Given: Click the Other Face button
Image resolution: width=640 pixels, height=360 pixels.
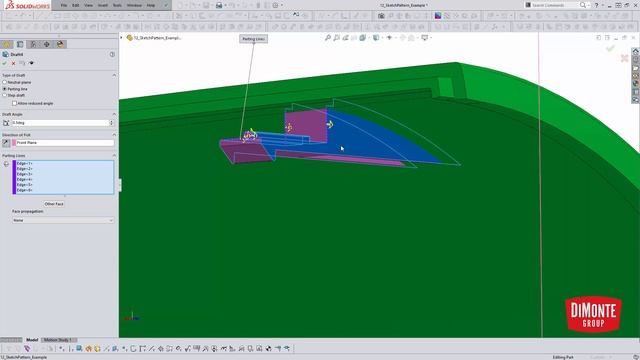Looking at the screenshot, I should point(54,204).
